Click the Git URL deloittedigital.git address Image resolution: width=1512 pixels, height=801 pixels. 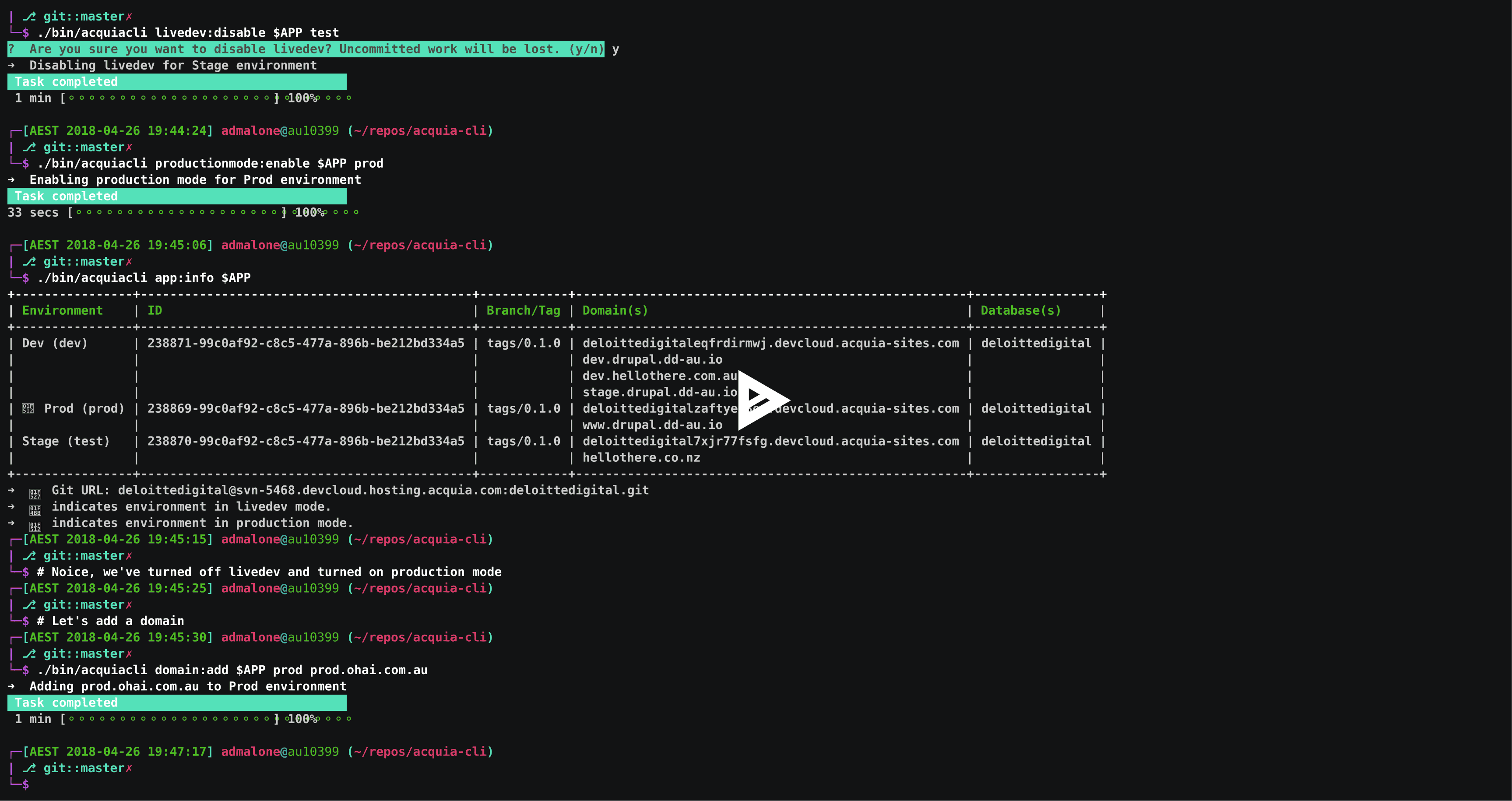coord(383,491)
